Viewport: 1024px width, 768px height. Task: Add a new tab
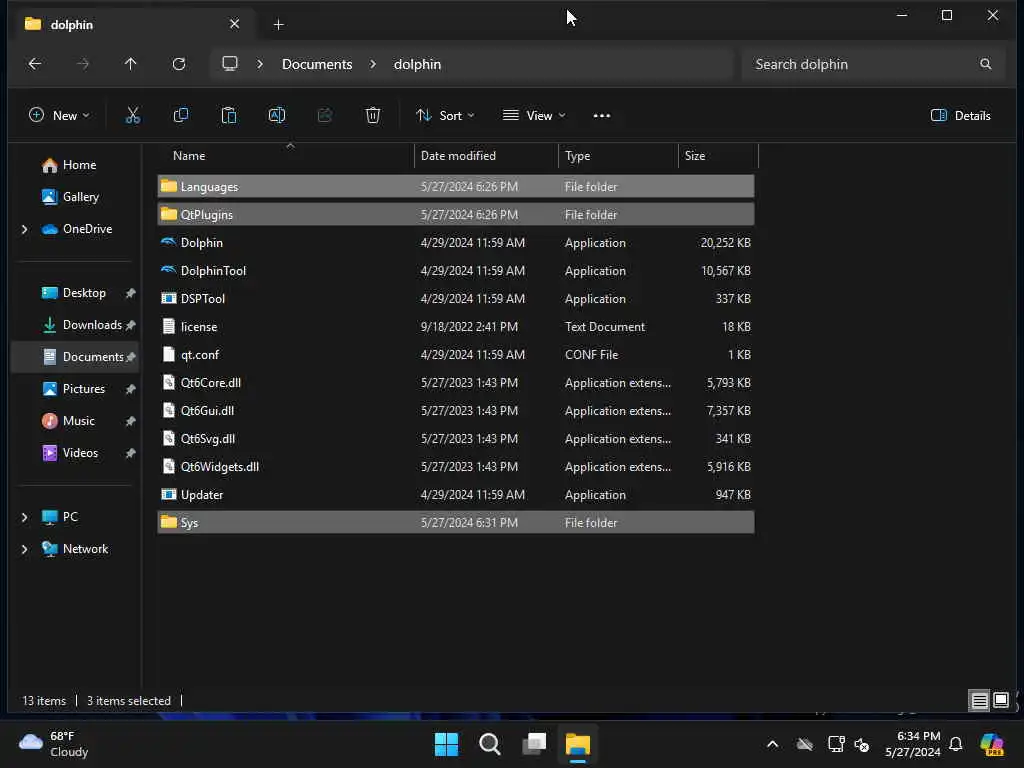click(x=278, y=24)
